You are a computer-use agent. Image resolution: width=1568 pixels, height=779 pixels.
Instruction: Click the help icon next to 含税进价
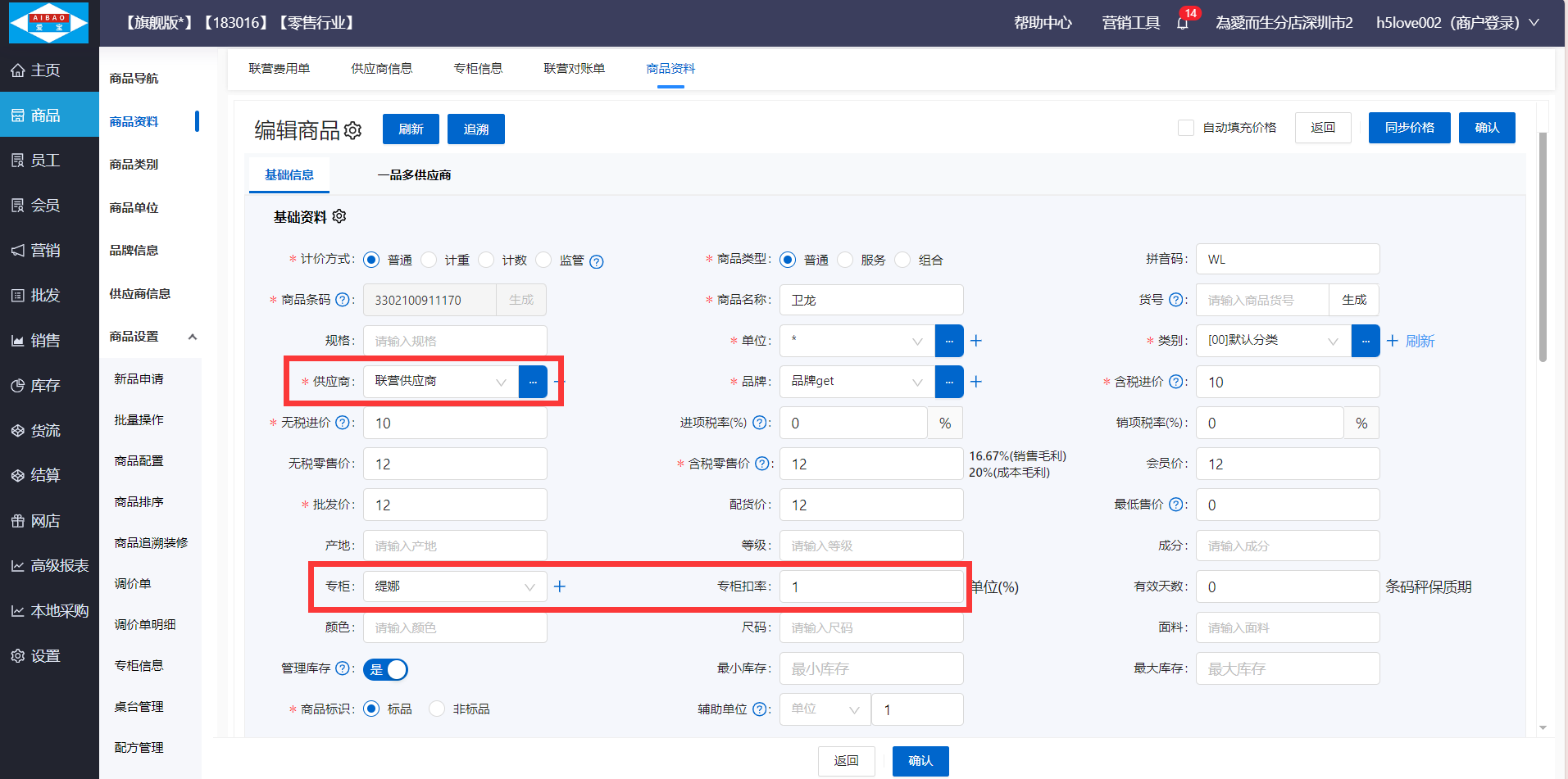tap(1176, 382)
